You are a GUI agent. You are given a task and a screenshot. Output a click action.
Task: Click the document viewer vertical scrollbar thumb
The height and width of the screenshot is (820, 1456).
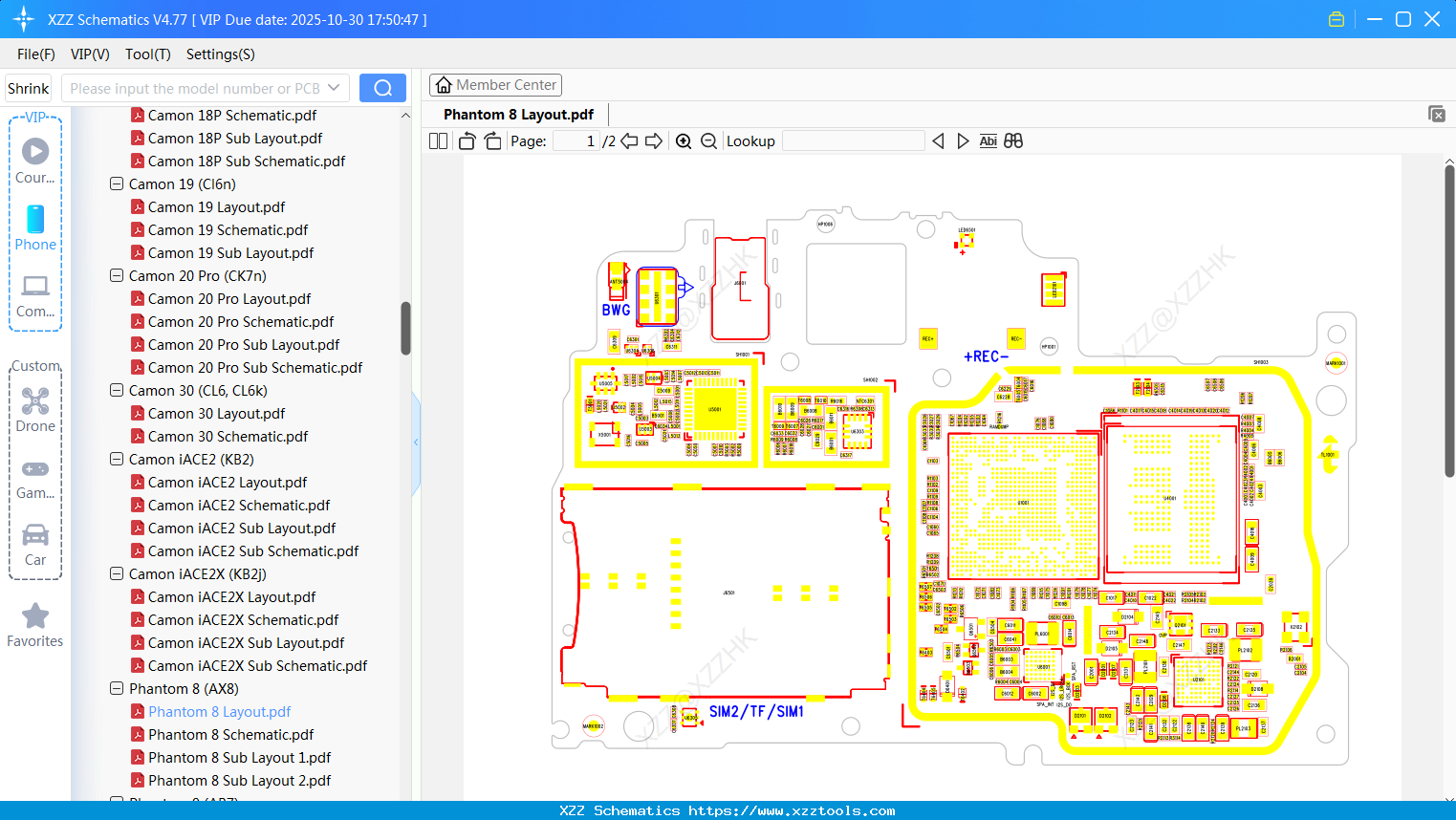click(x=1449, y=321)
